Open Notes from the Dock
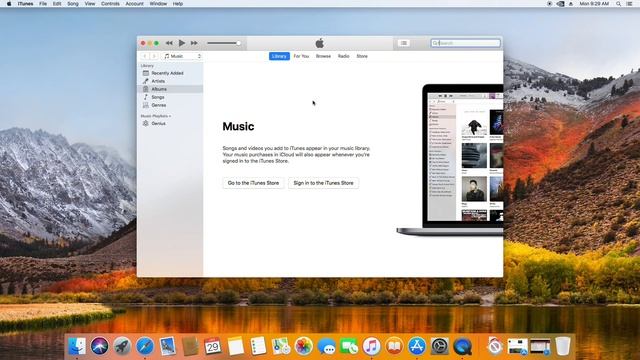Screen dimensions: 640x360 pyautogui.click(x=236, y=347)
